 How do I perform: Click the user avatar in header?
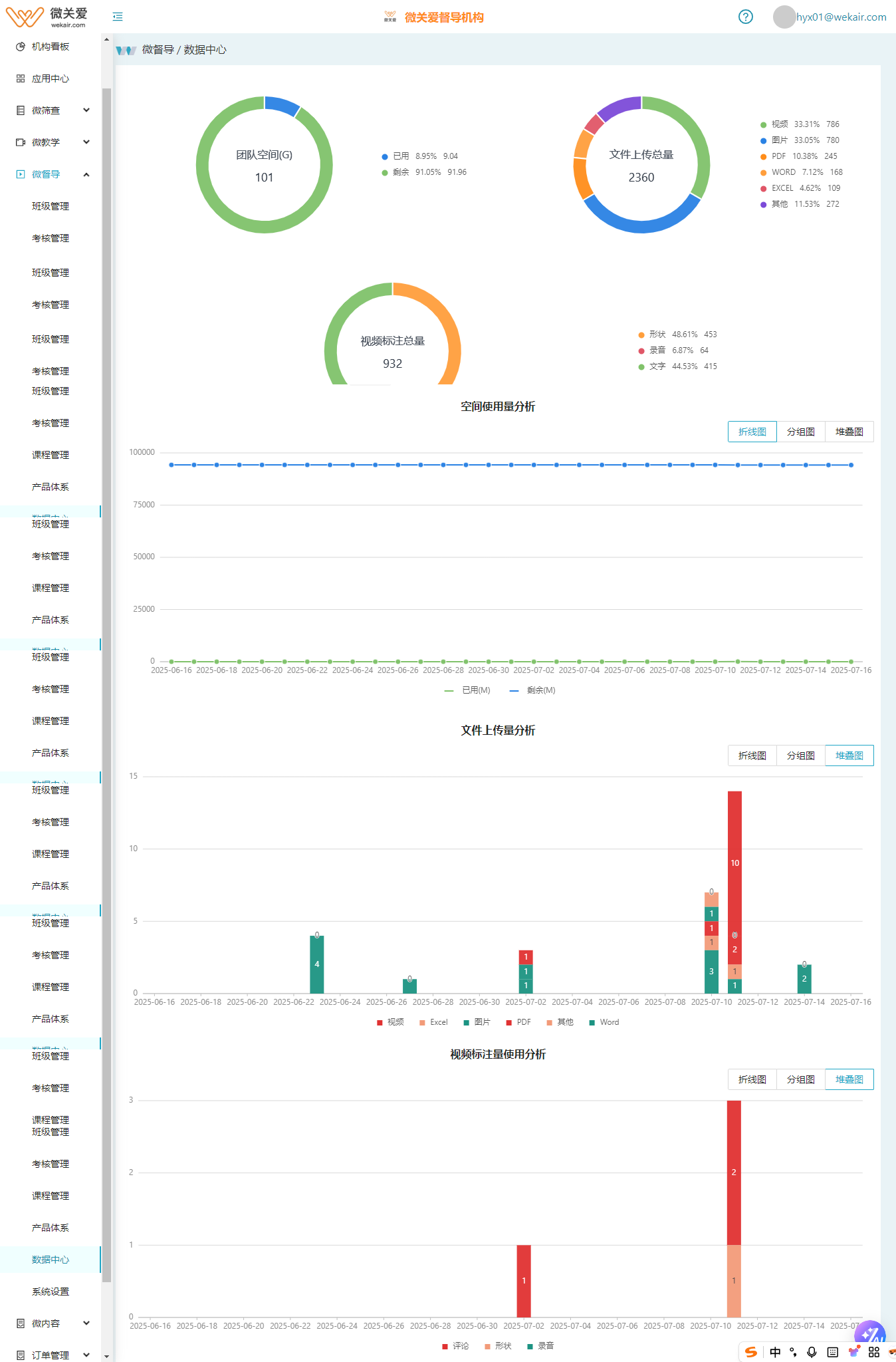[784, 17]
